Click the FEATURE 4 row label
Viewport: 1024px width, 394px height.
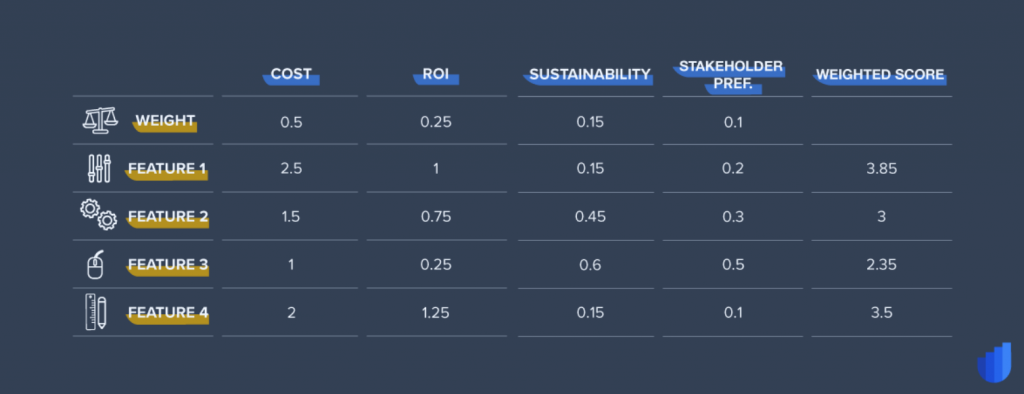click(x=168, y=314)
